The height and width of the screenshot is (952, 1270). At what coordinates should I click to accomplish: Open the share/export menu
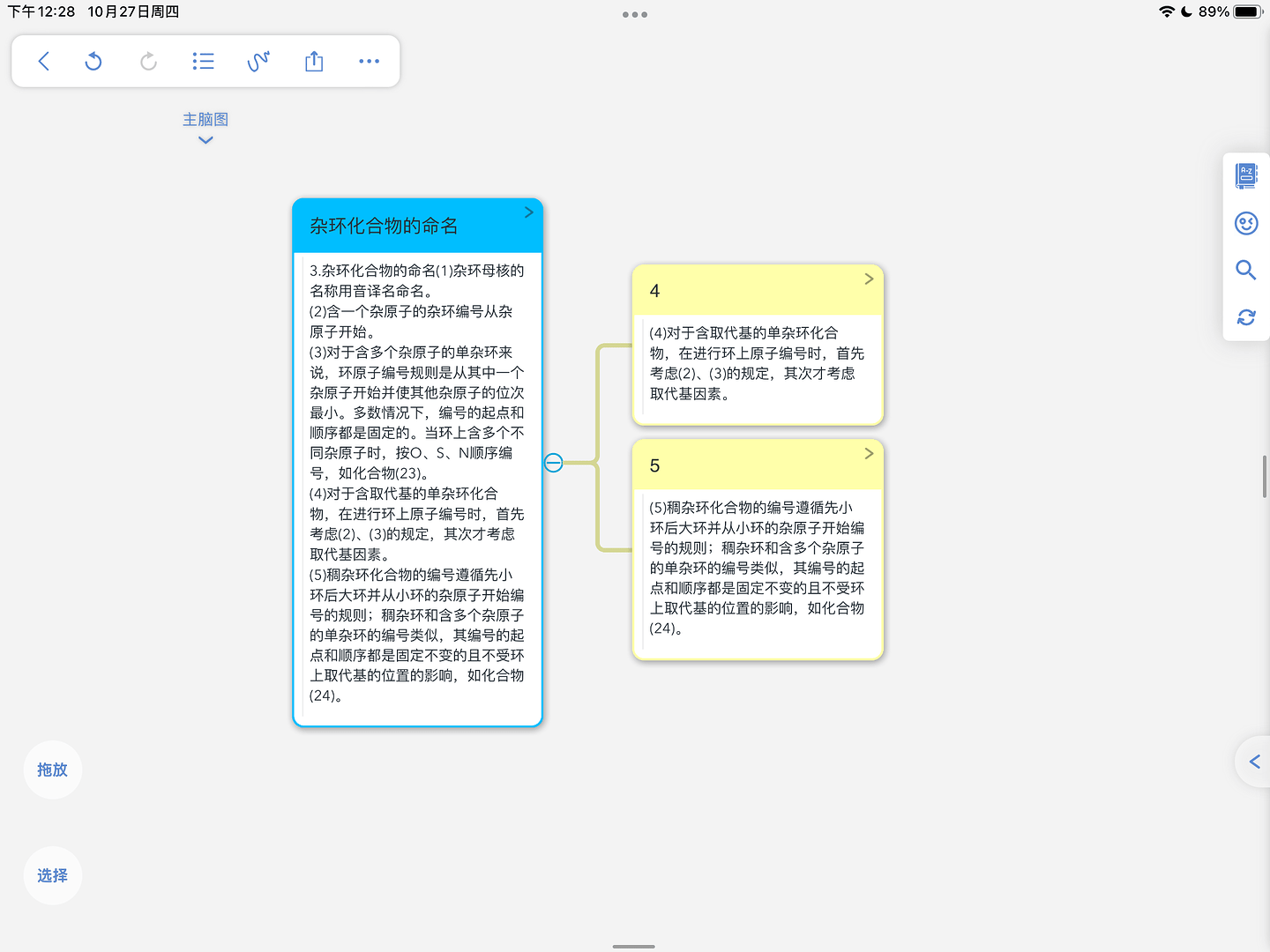[x=314, y=61]
